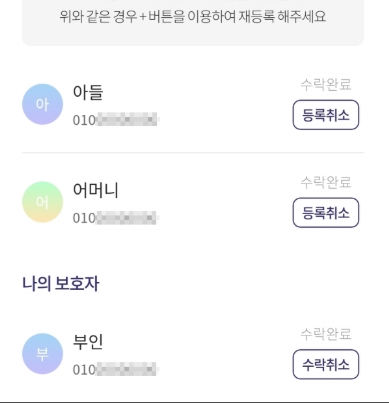The image size is (389, 403).
Task: Click 아들's phone number starting with 010
Action: 115,120
